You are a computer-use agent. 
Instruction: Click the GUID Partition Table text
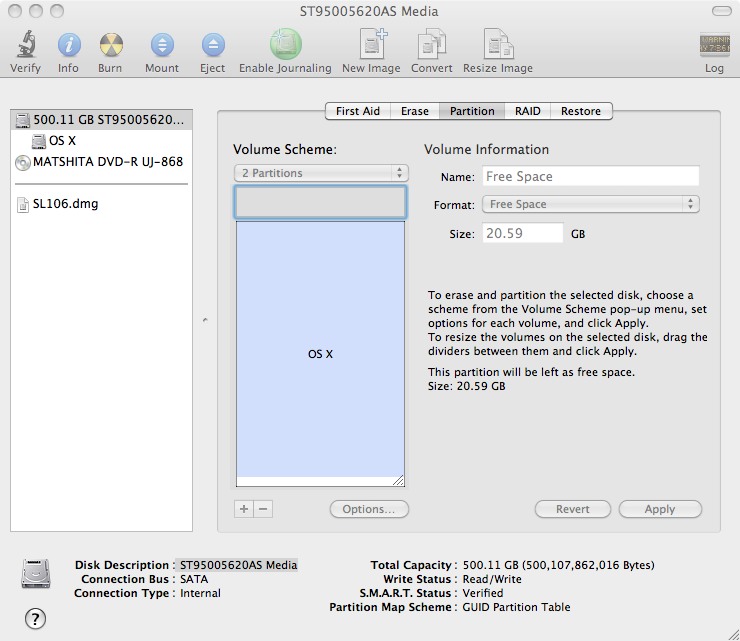516,607
